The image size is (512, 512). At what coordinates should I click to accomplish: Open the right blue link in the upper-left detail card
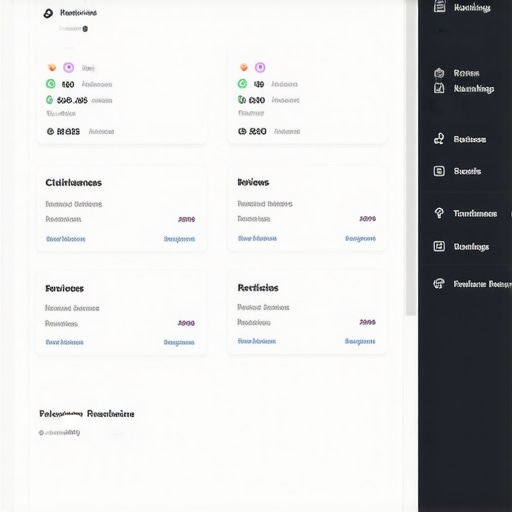pos(179,239)
